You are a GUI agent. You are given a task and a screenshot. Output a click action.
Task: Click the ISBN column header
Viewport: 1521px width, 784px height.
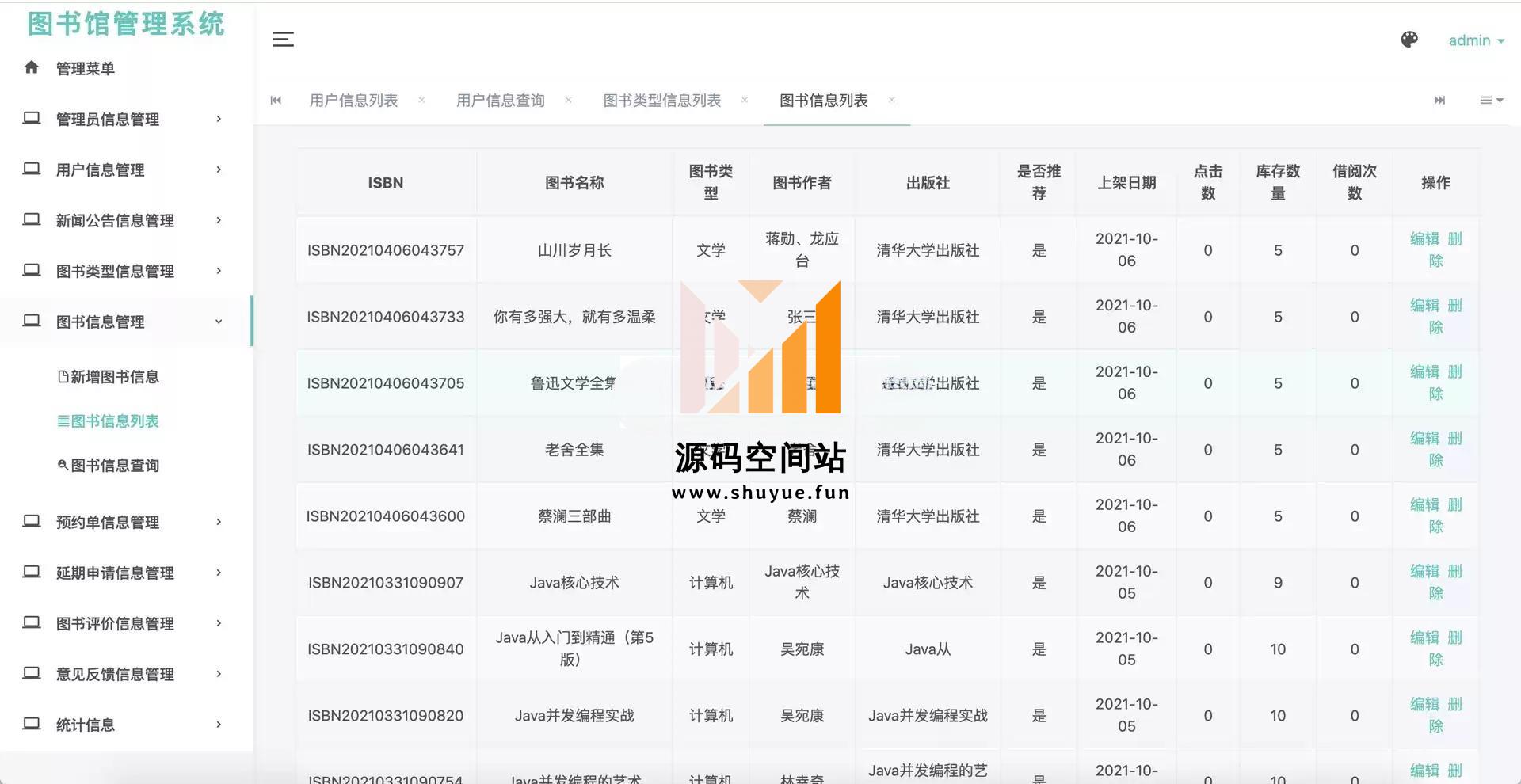click(x=386, y=183)
